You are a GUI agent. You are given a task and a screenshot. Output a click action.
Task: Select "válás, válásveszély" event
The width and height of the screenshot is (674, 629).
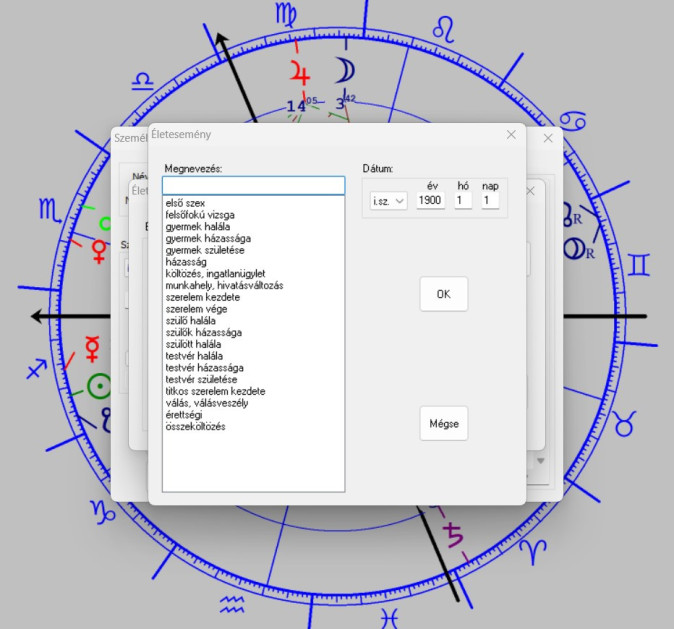click(x=206, y=403)
